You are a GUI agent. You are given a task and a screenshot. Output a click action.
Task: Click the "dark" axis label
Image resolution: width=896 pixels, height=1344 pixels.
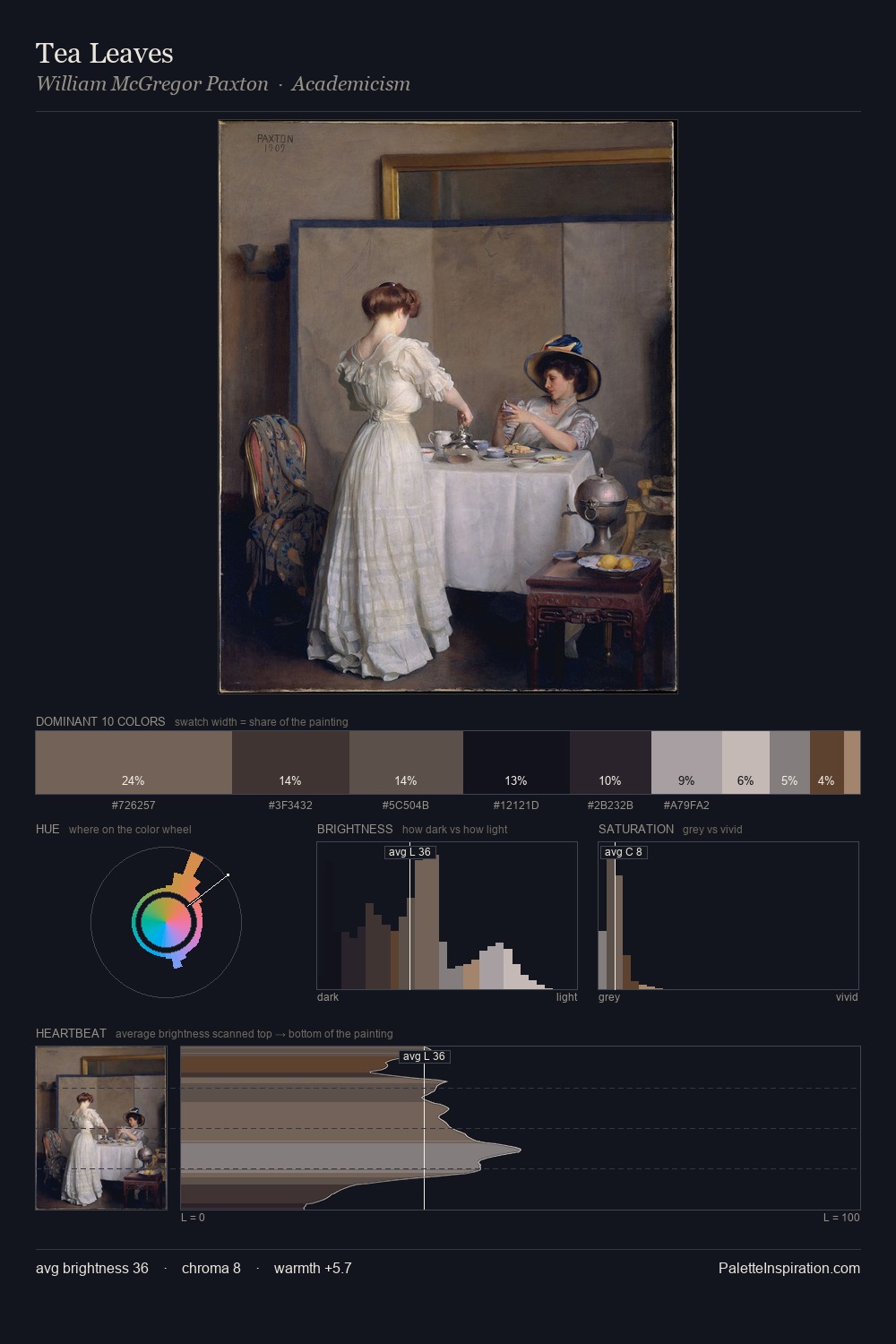point(328,997)
